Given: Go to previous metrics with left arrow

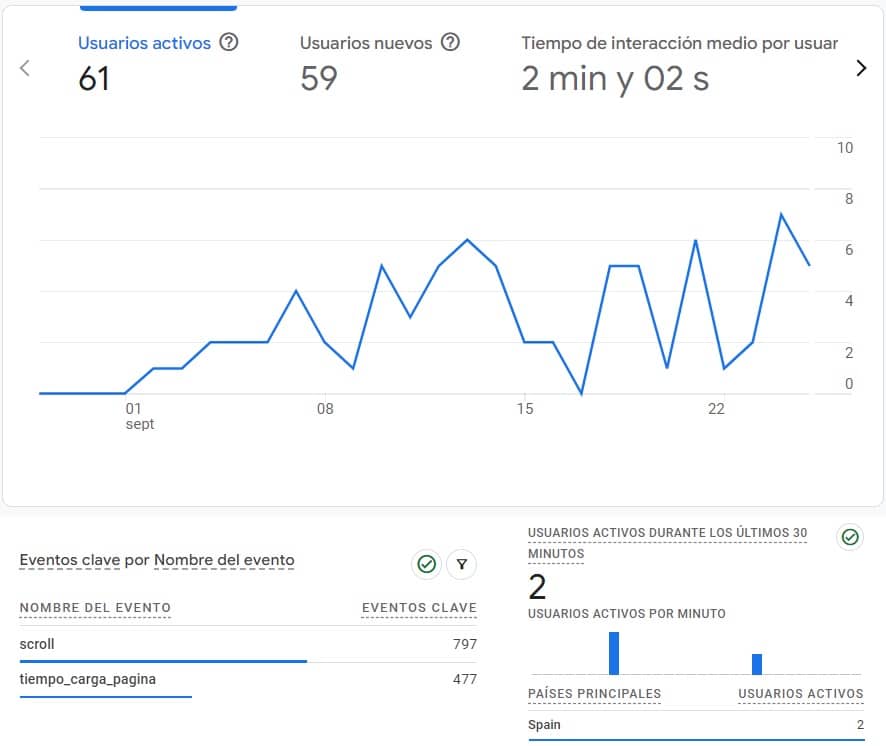Looking at the screenshot, I should (25, 68).
